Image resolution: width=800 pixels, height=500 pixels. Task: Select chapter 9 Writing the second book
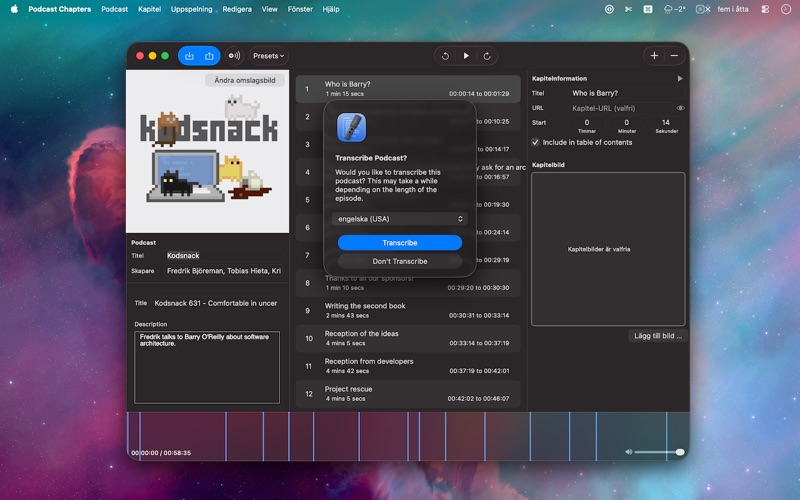click(408, 310)
